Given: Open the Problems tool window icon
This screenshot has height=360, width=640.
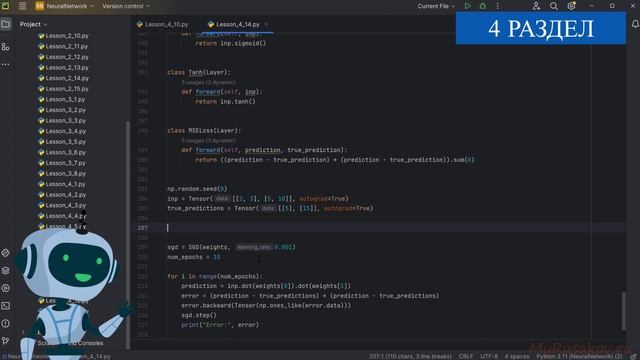Looking at the screenshot, I should [6, 323].
